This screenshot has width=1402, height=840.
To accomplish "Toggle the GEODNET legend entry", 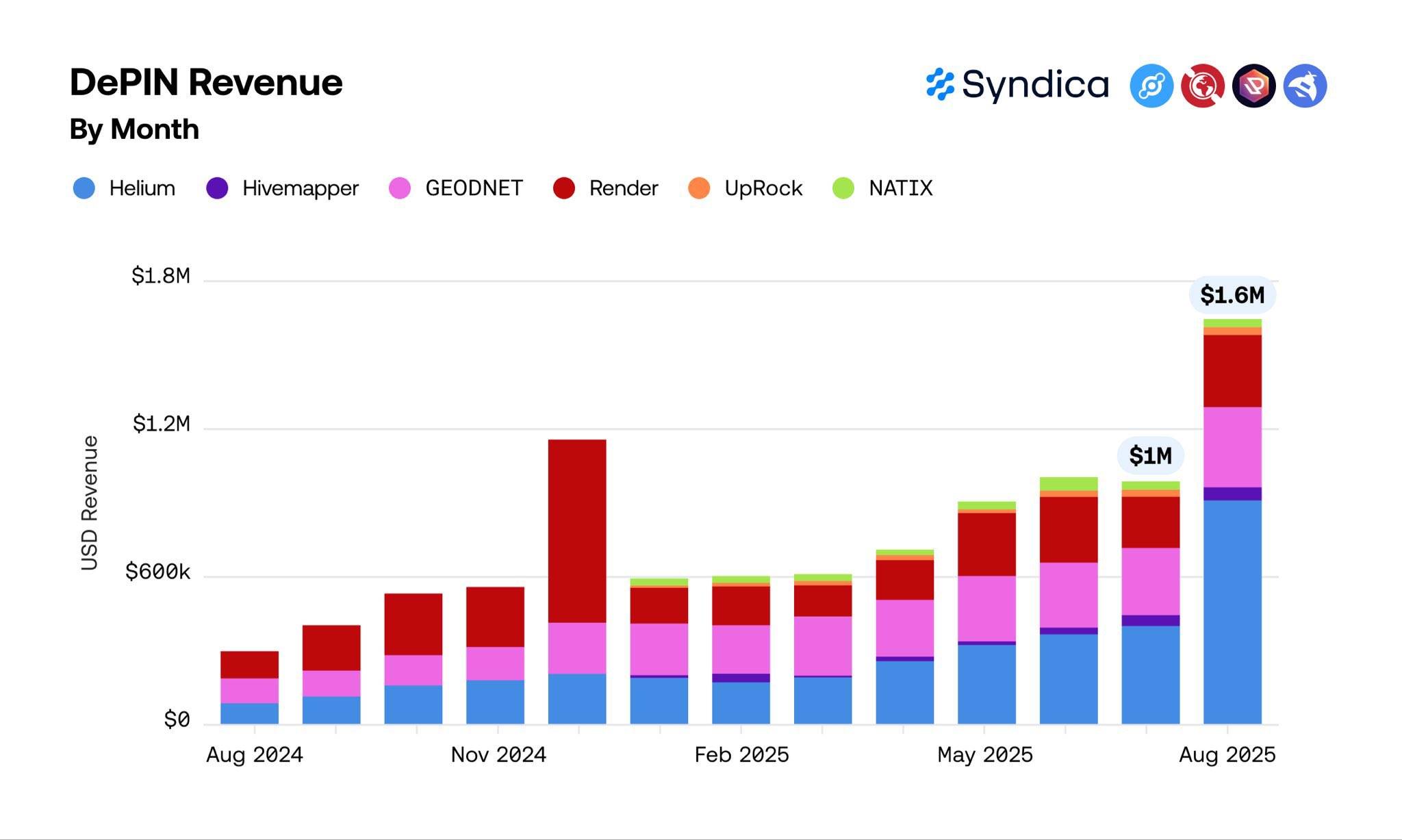I will (474, 188).
